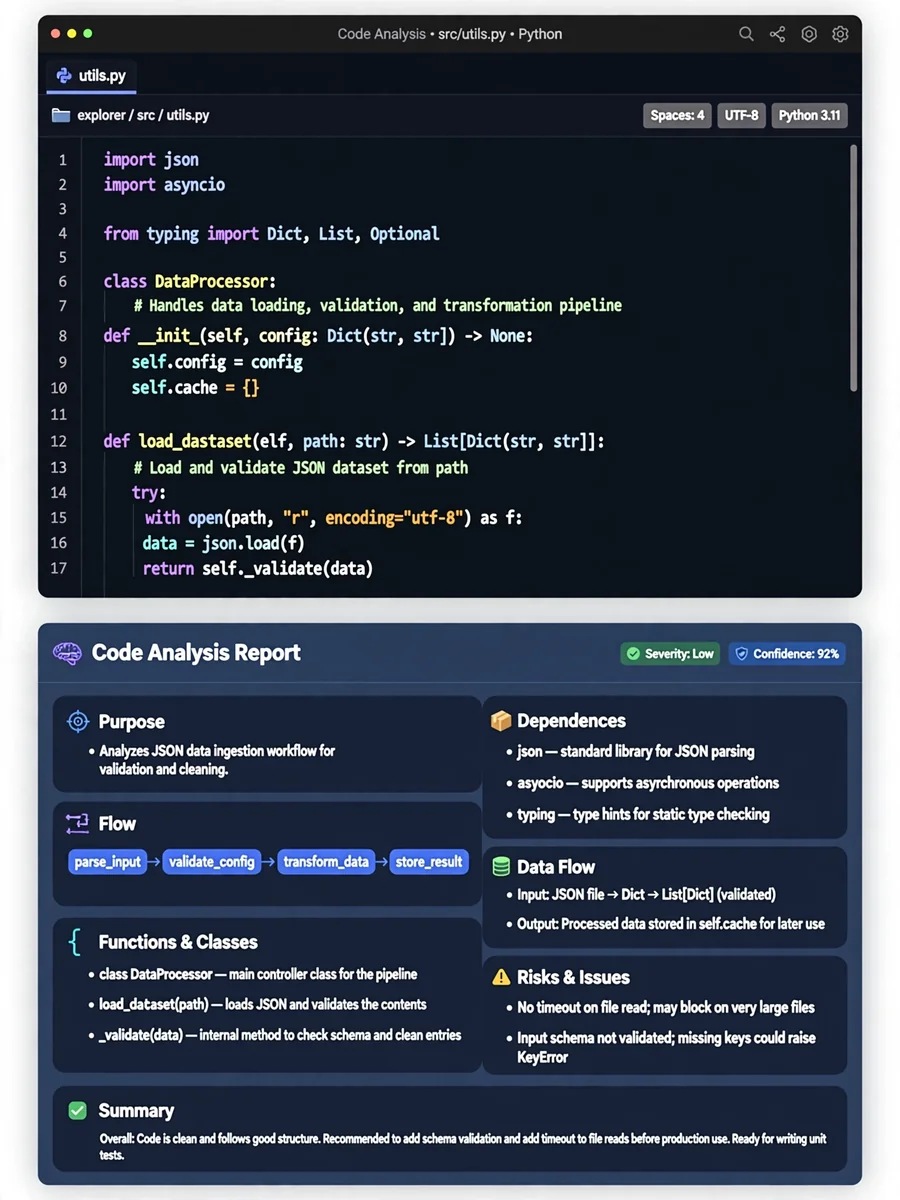Click the 'return self._validate(data)' line

tap(257, 568)
